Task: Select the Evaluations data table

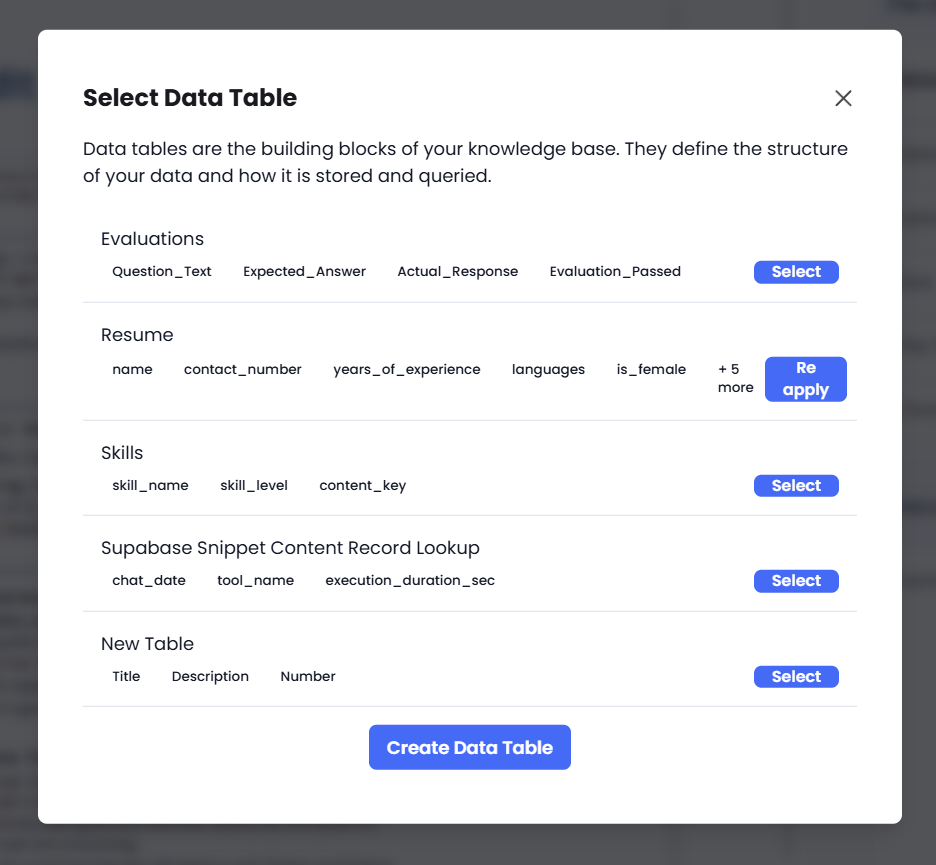Action: tap(796, 271)
